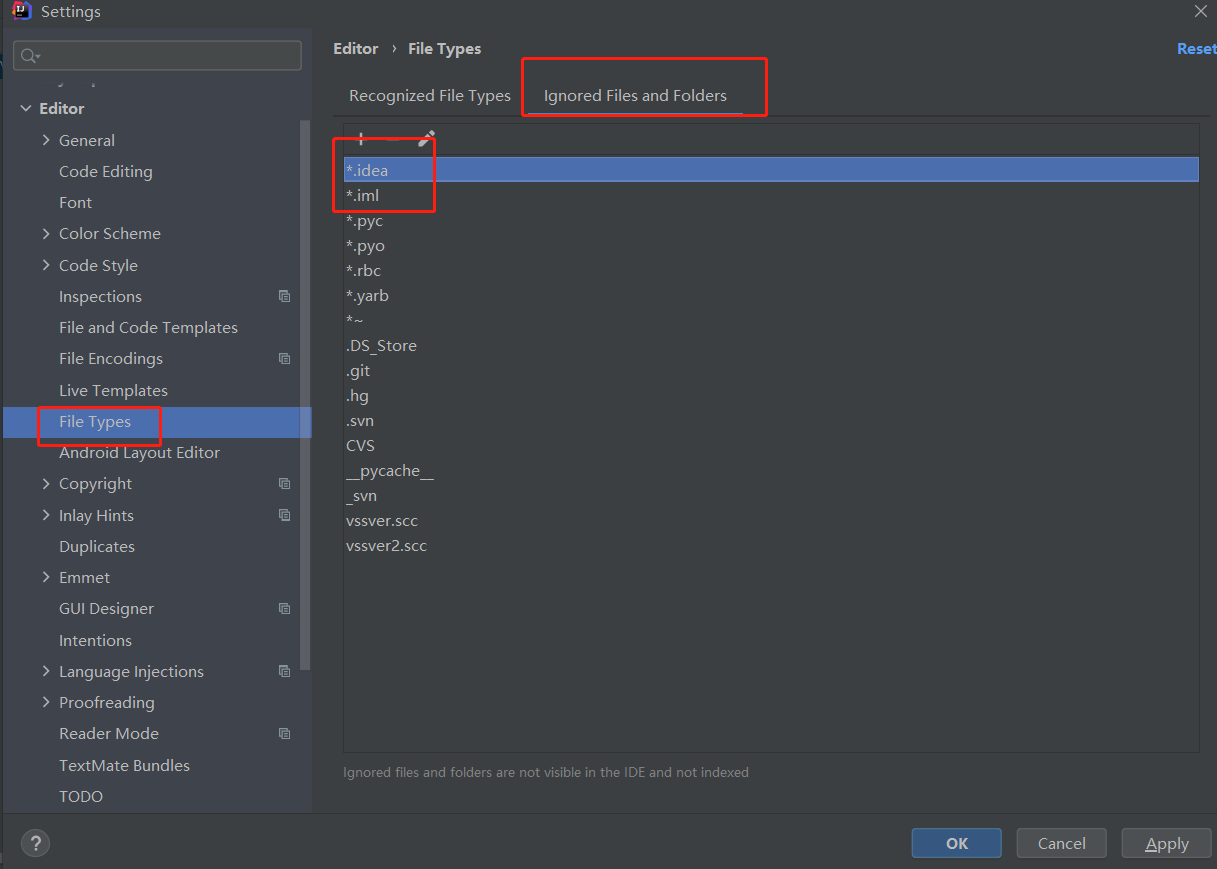The width and height of the screenshot is (1217, 869).
Task: Expand the Code Style node
Action: [46, 265]
